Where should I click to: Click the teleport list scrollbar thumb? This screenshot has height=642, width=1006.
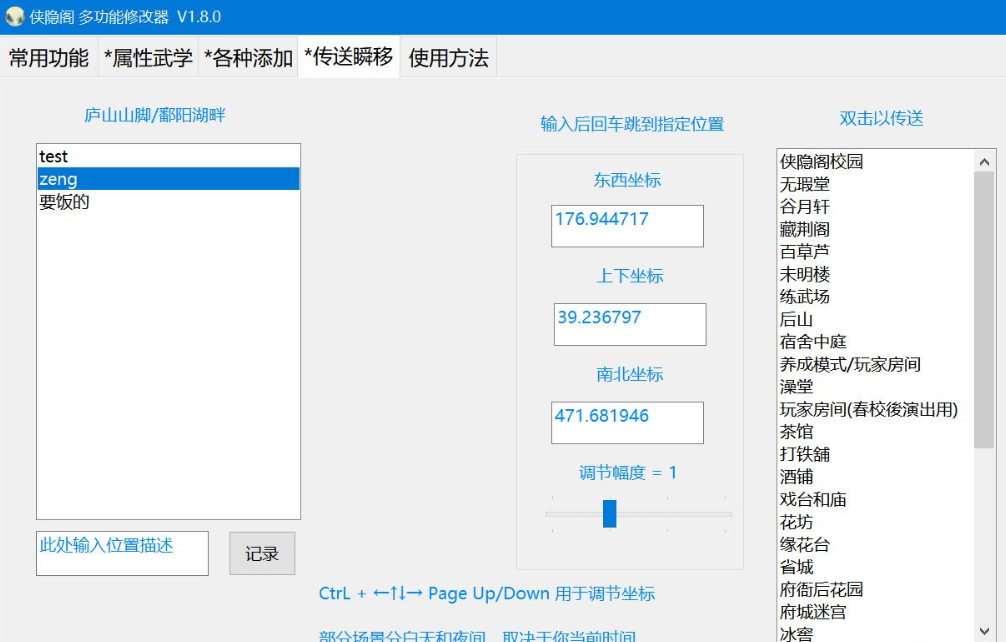(x=984, y=310)
